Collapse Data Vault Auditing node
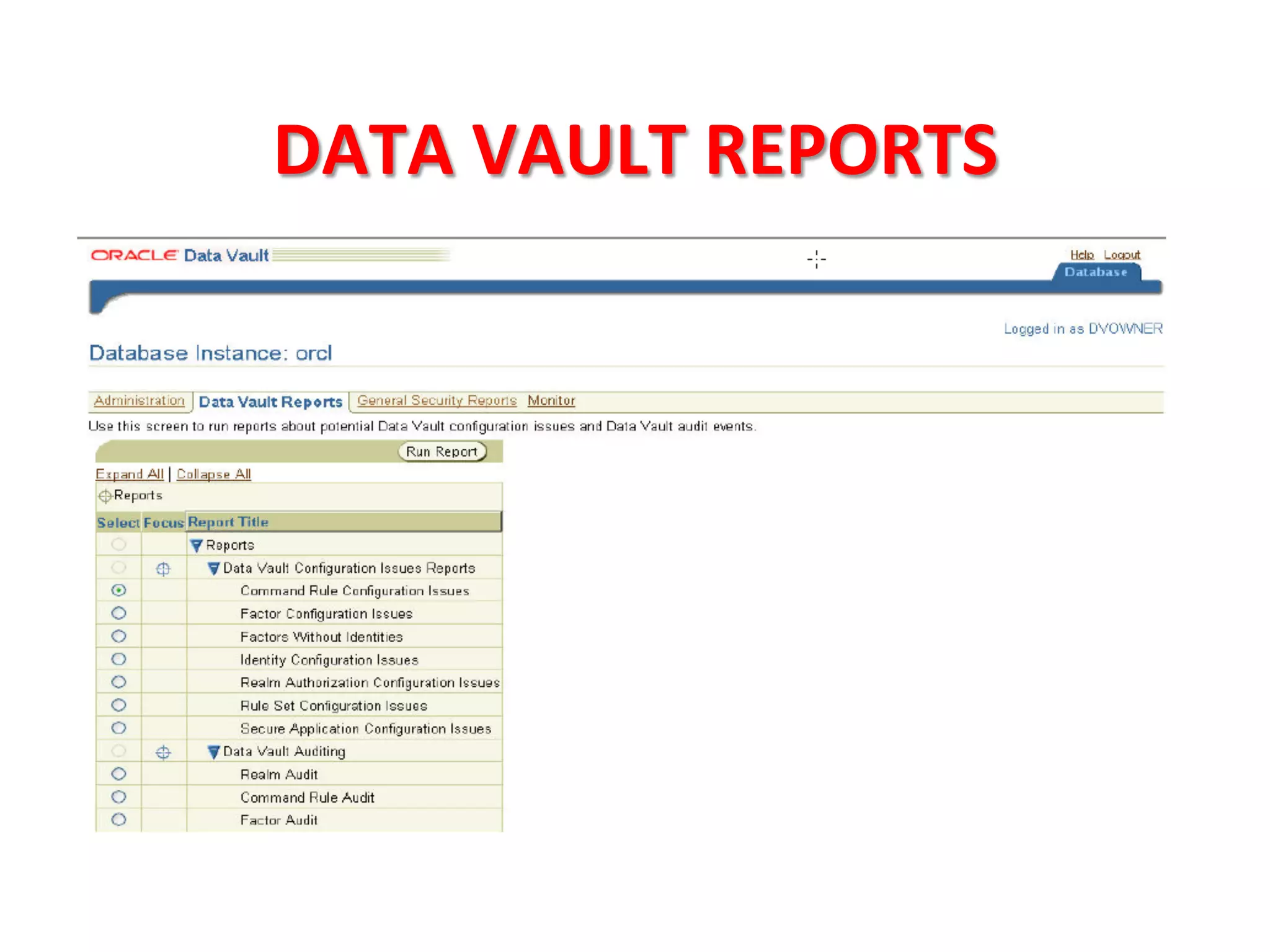The width and height of the screenshot is (1270, 952). click(214, 752)
